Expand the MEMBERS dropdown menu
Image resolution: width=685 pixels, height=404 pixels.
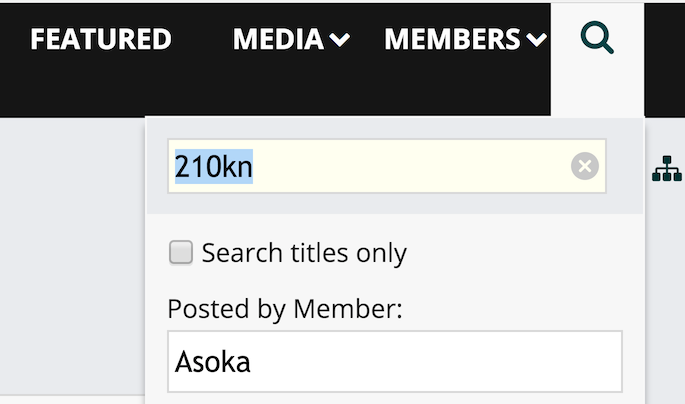[465, 39]
